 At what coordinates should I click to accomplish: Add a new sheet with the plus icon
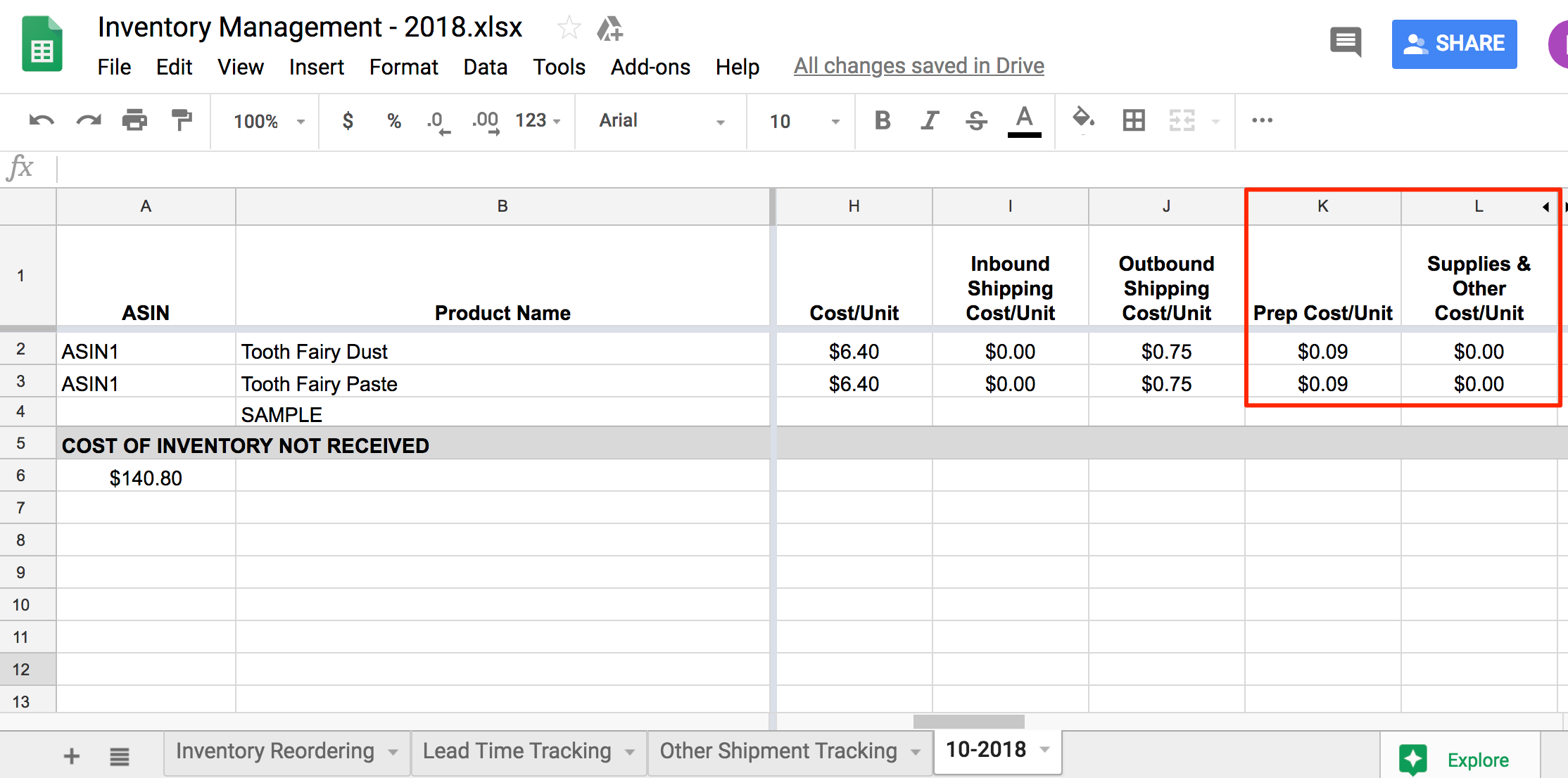click(71, 755)
